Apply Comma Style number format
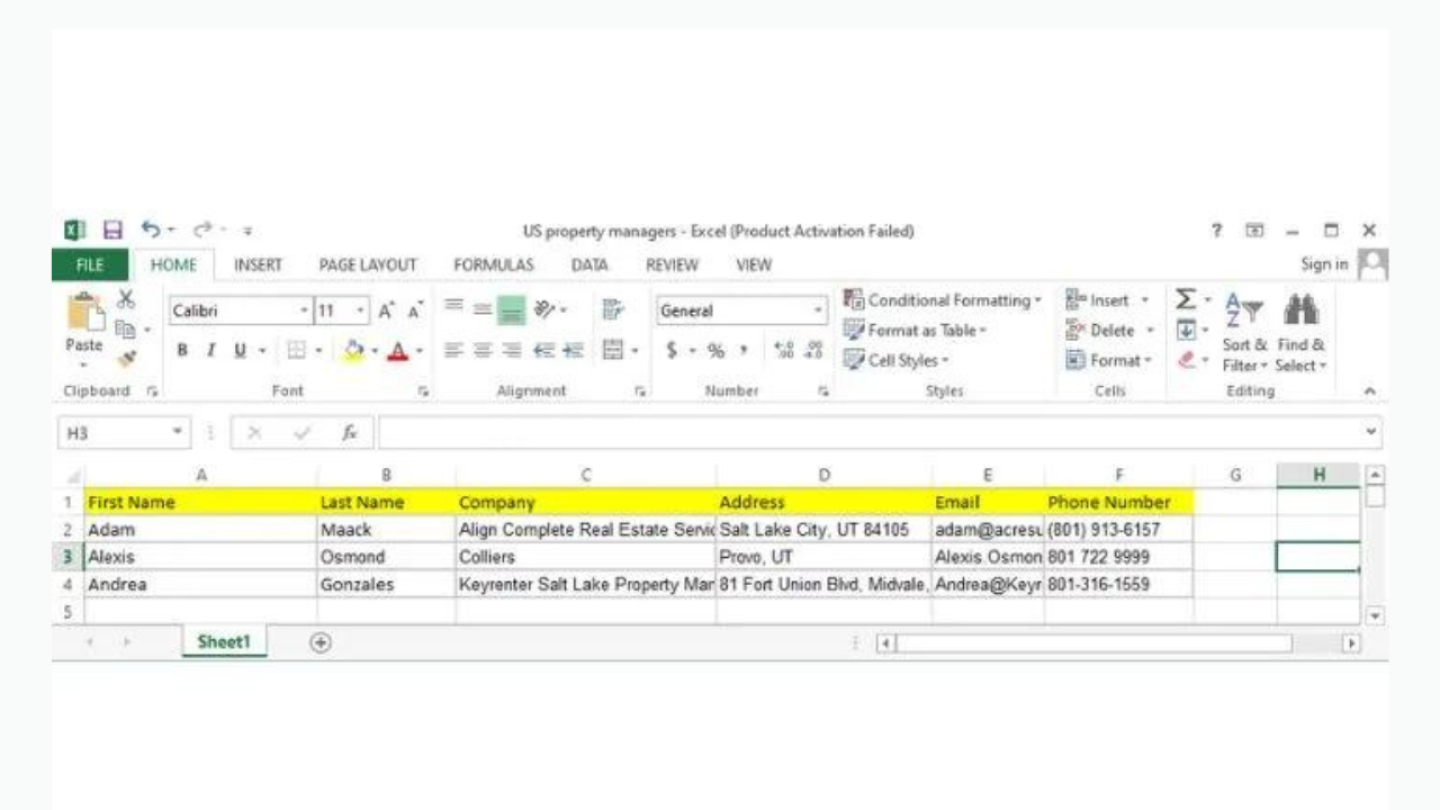The height and width of the screenshot is (810, 1440). pos(745,351)
